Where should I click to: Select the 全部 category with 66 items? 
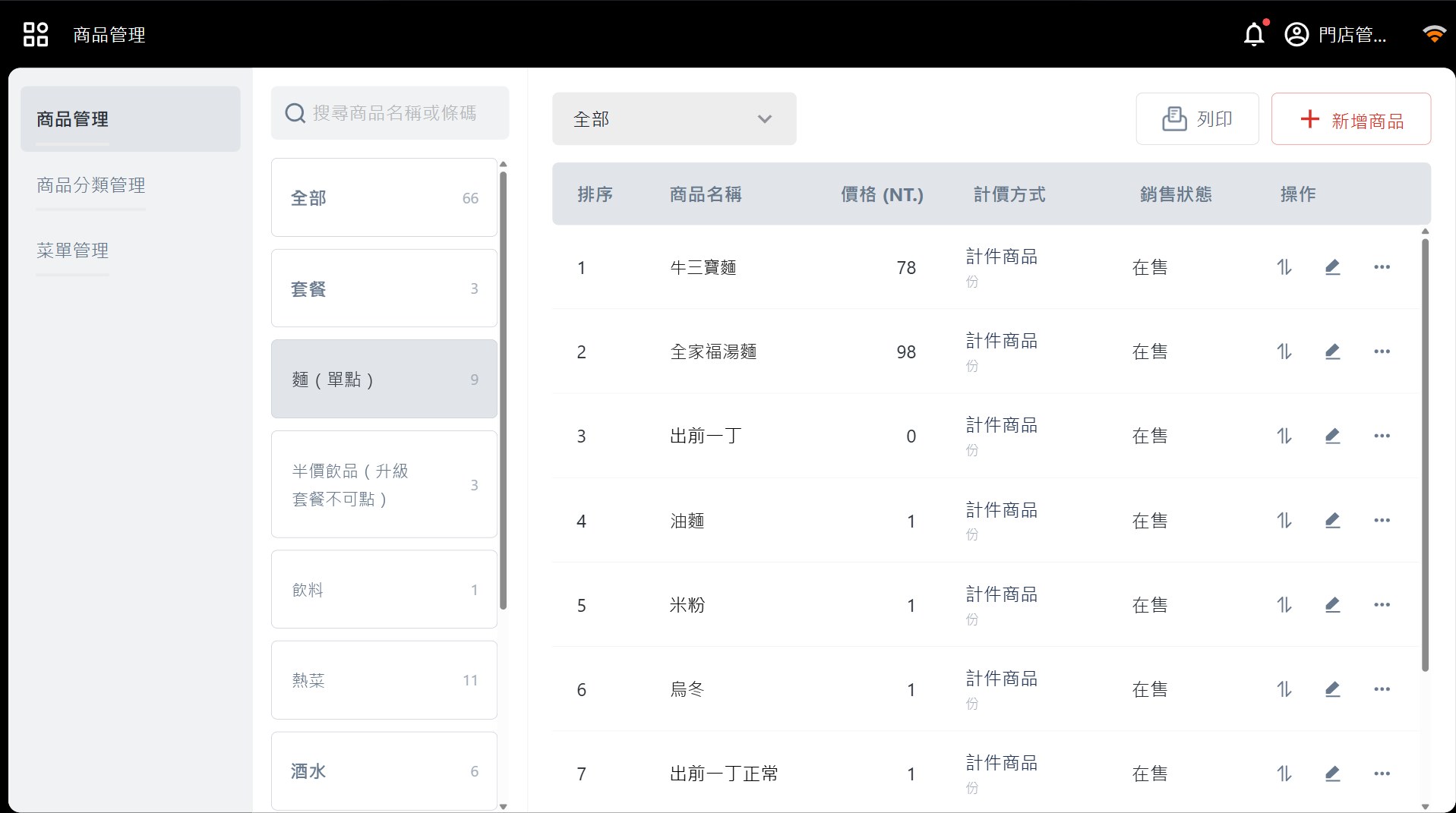pos(384,197)
